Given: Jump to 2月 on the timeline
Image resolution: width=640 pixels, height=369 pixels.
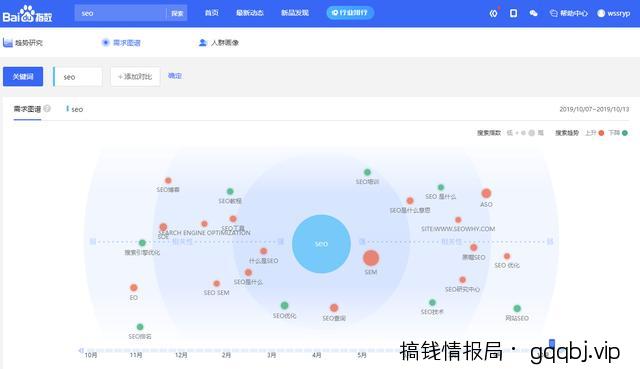Looking at the screenshot, I should tap(226, 355).
